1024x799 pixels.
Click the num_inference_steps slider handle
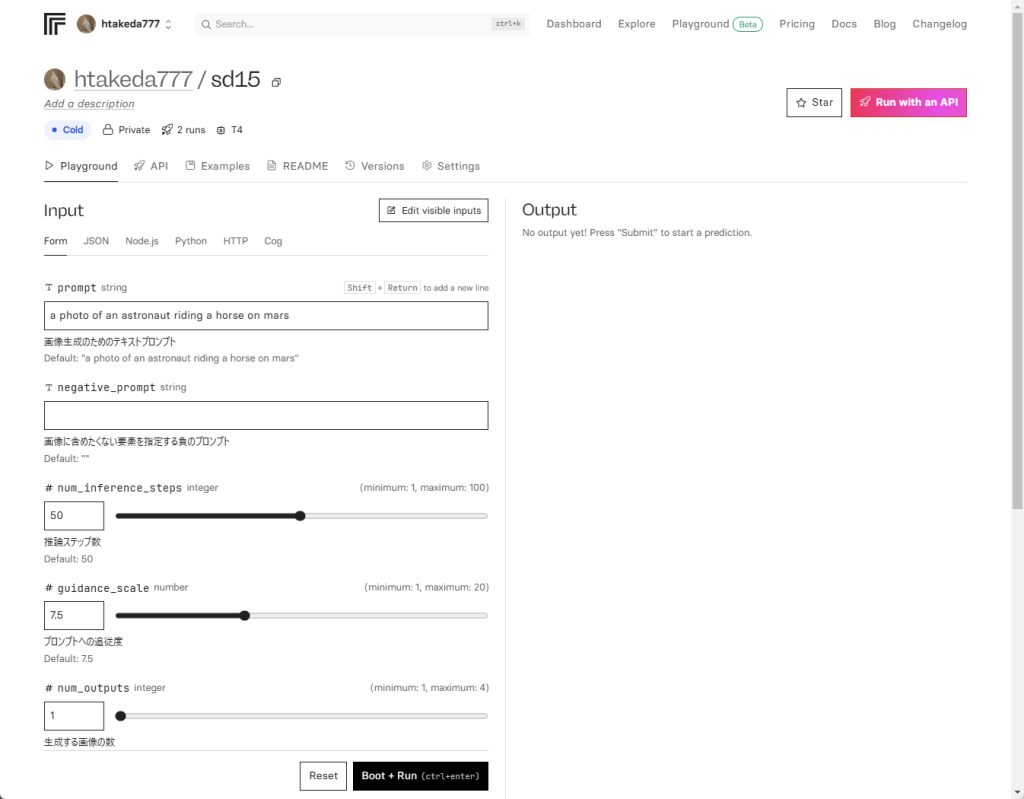[x=300, y=516]
